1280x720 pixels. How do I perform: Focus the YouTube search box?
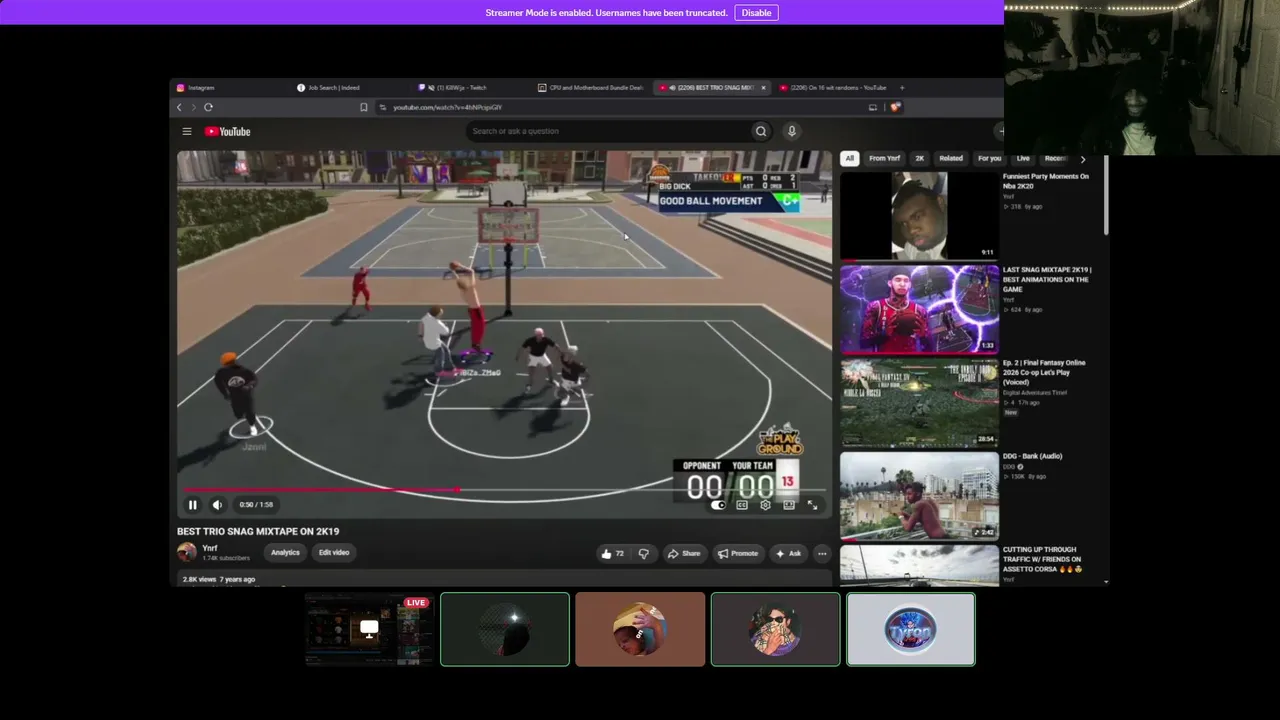click(608, 131)
